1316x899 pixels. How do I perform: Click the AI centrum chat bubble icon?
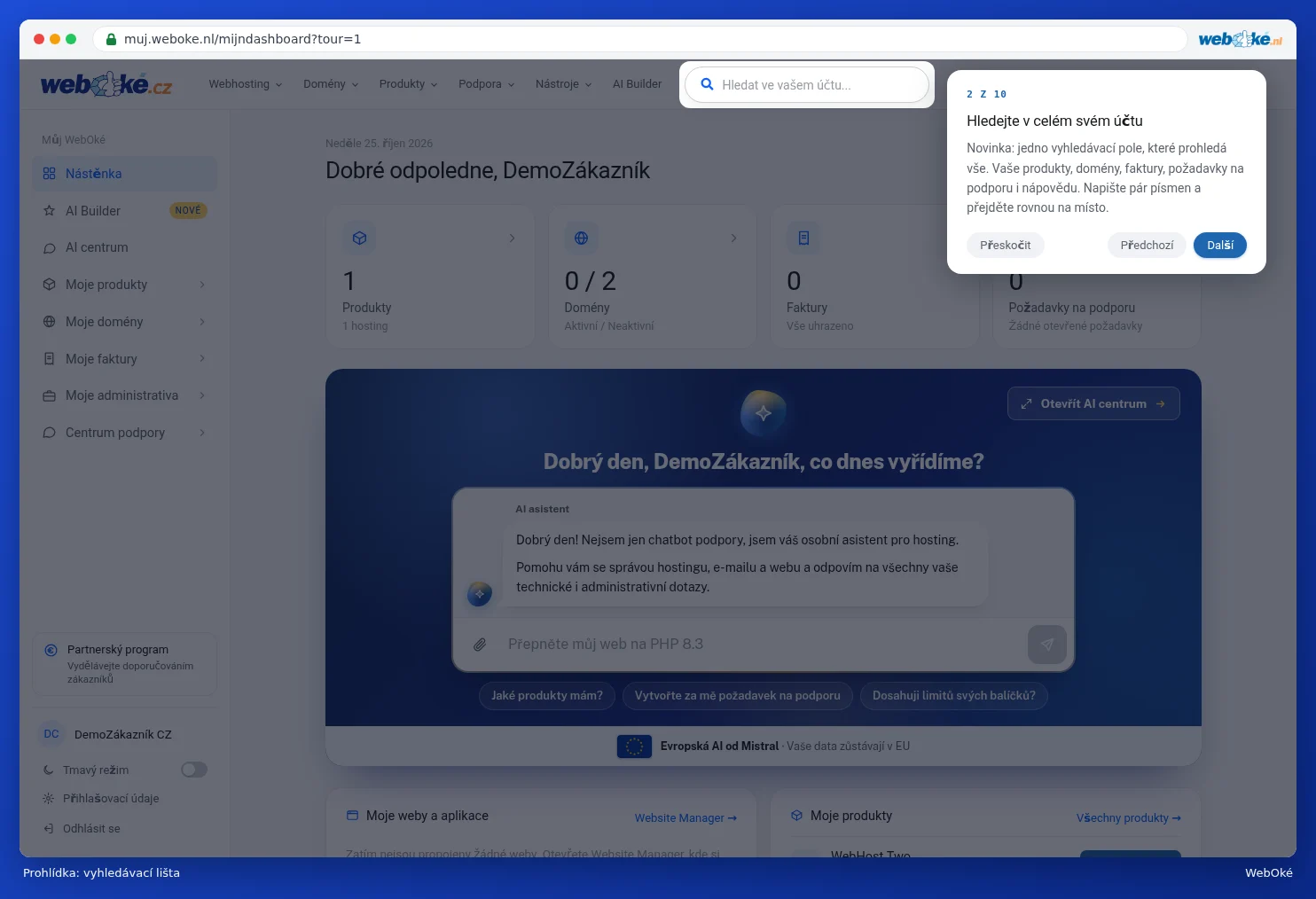(x=50, y=248)
